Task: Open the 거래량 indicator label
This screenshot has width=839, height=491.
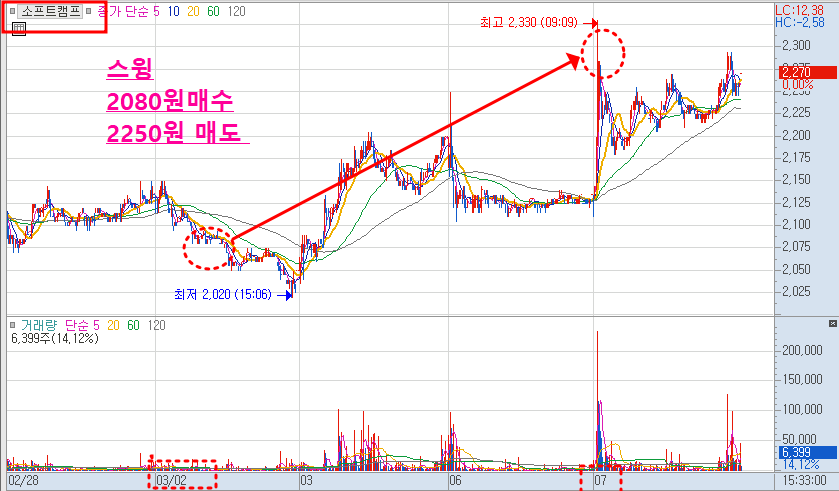Action: click(40, 325)
